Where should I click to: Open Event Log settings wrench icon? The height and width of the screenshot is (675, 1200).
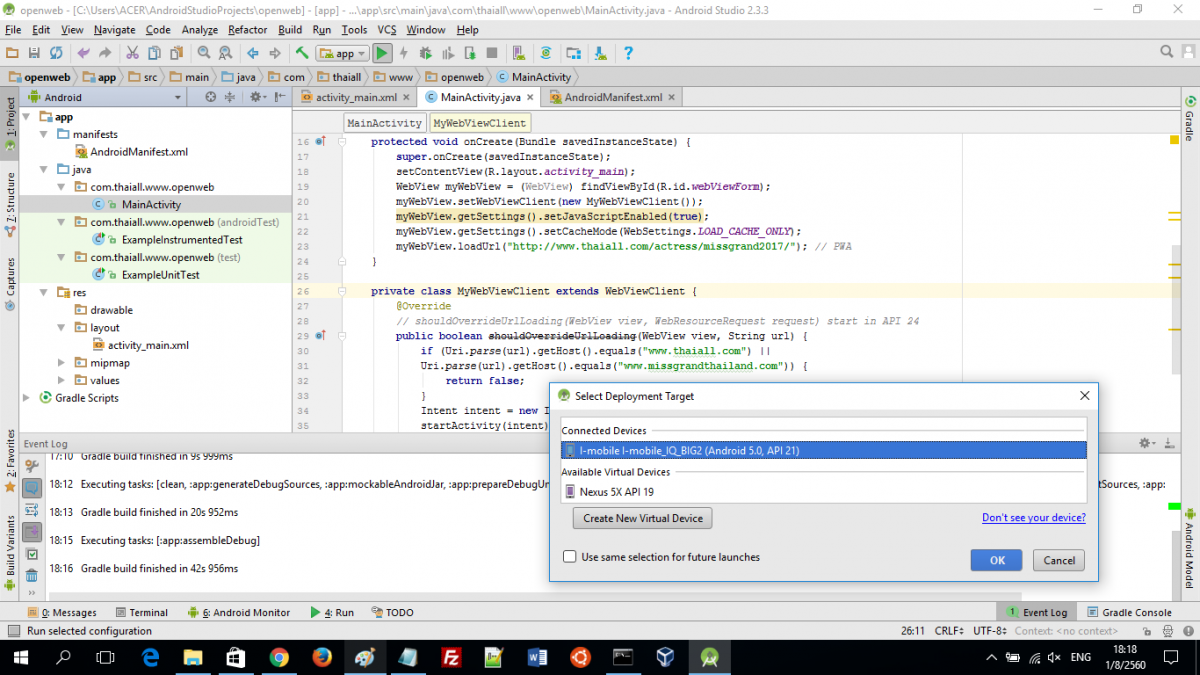coord(31,466)
